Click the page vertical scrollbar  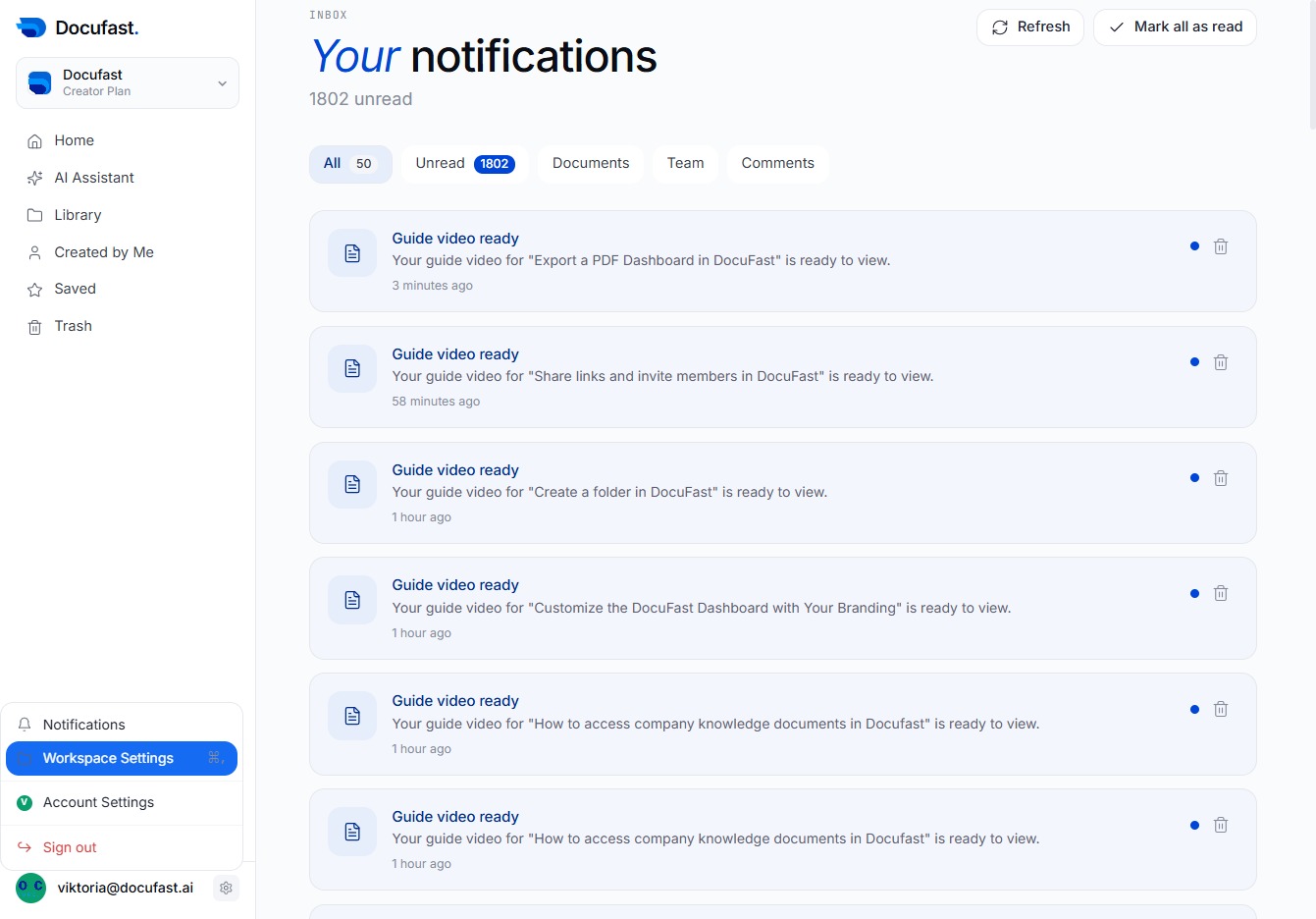(x=1312, y=65)
